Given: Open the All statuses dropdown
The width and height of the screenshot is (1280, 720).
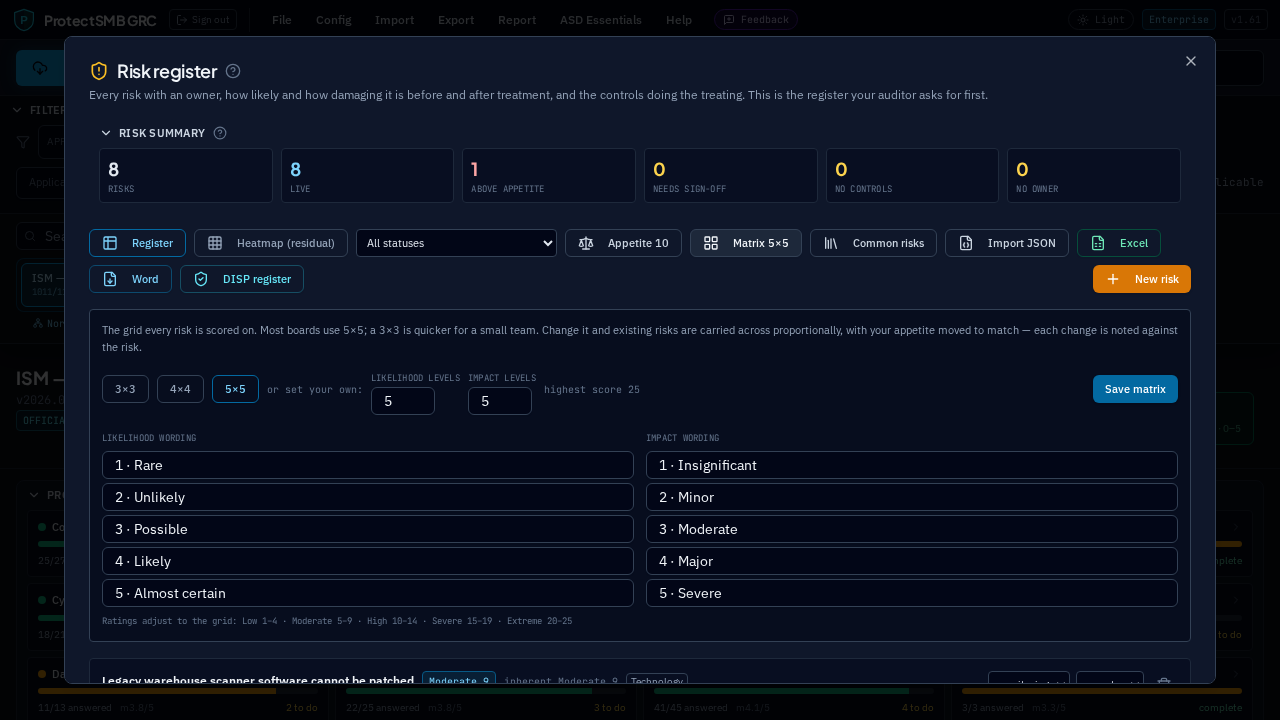Looking at the screenshot, I should point(456,243).
